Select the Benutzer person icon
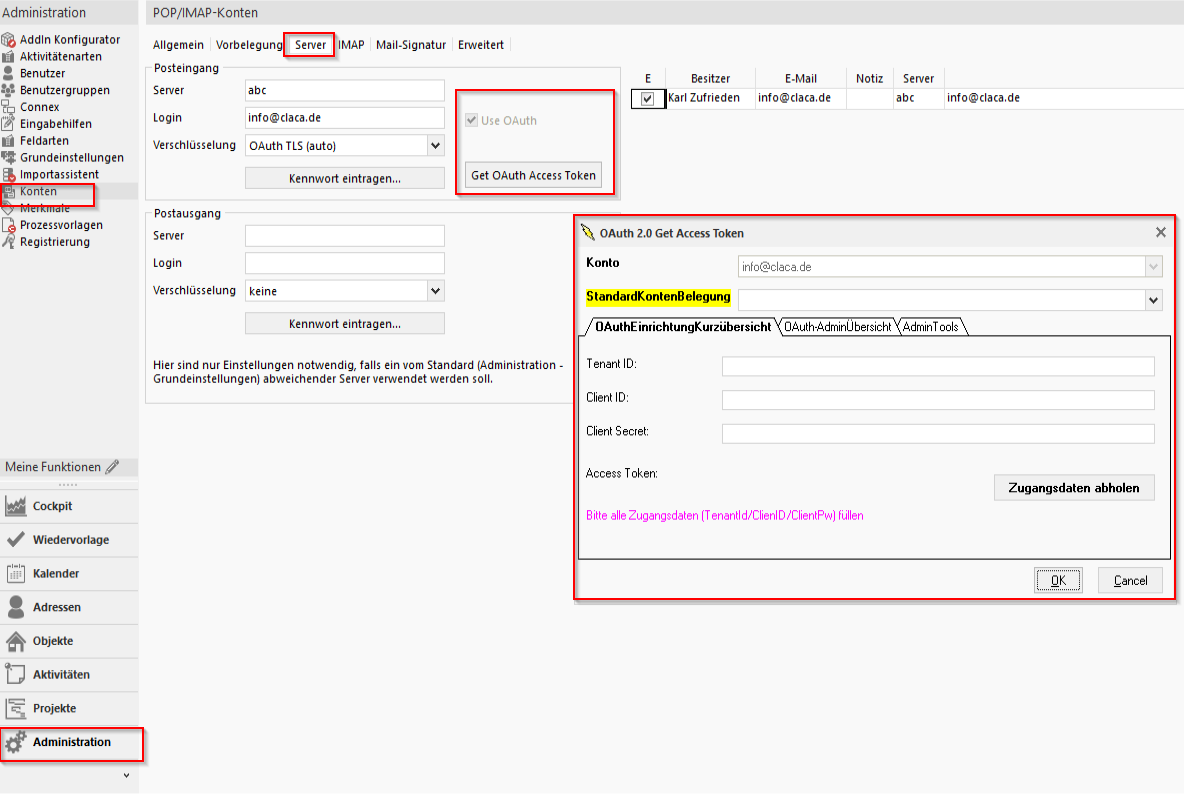The image size is (1184, 795). click(8, 73)
